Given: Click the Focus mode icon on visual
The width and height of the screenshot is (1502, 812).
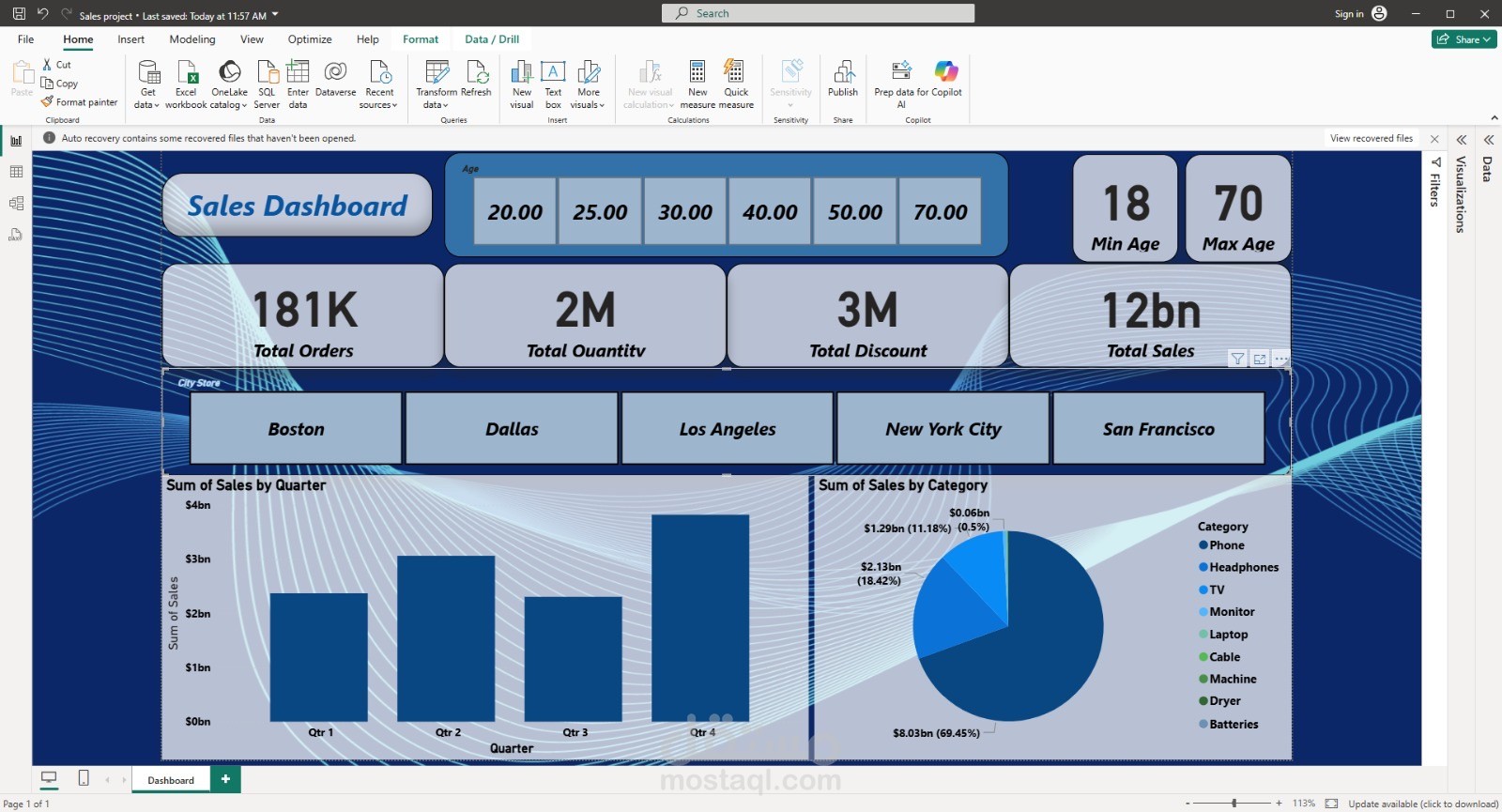Looking at the screenshot, I should pyautogui.click(x=1260, y=359).
